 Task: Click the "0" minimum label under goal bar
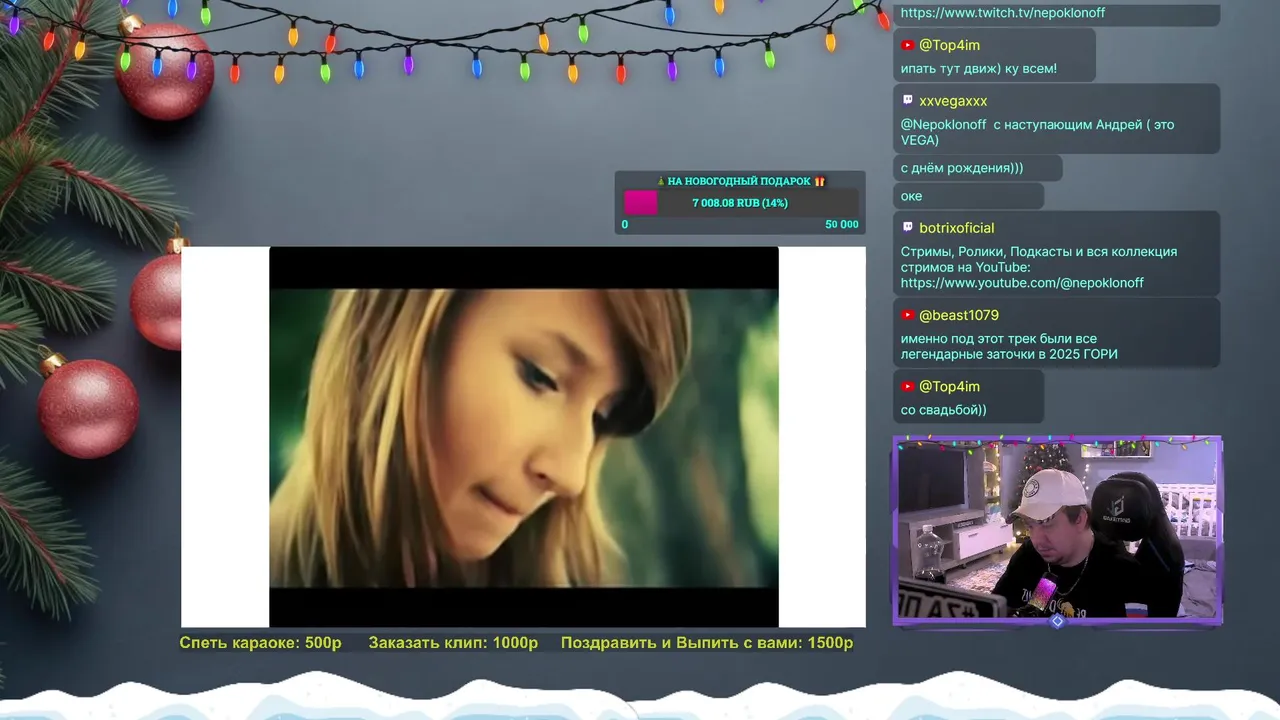[x=625, y=224]
